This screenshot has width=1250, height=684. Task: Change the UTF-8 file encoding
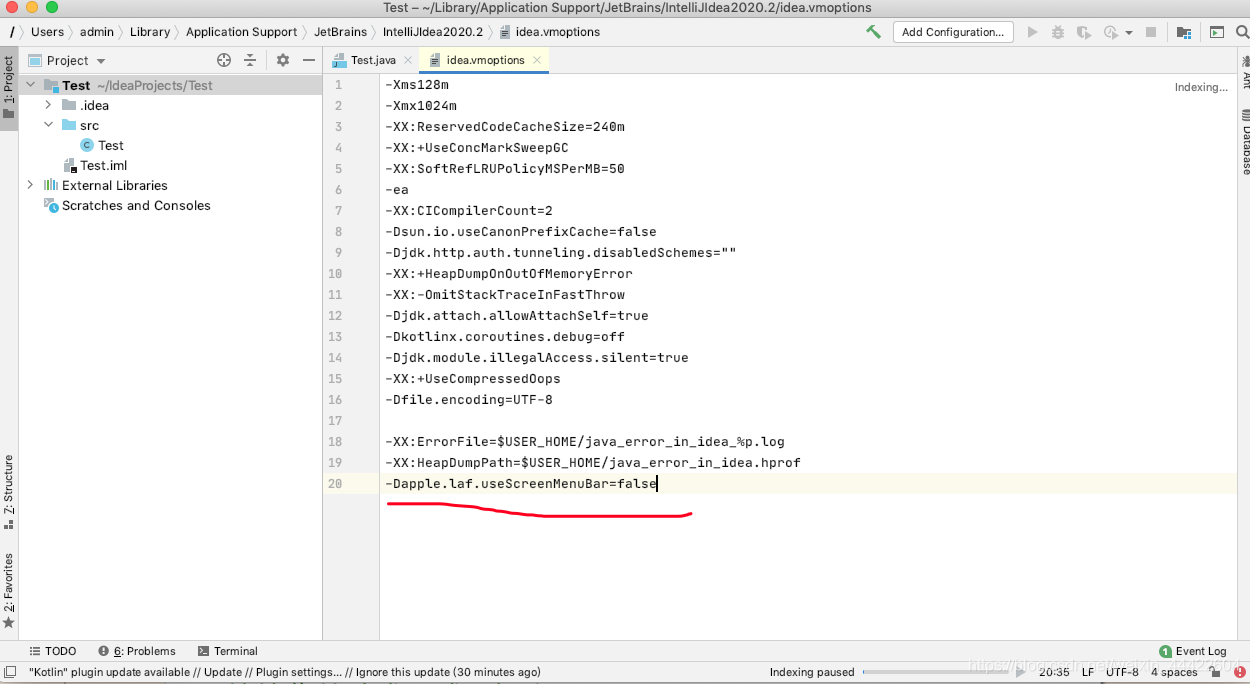point(1122,672)
